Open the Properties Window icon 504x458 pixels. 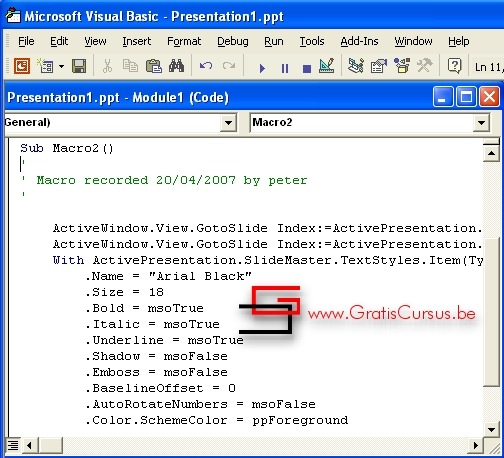tap(379, 66)
